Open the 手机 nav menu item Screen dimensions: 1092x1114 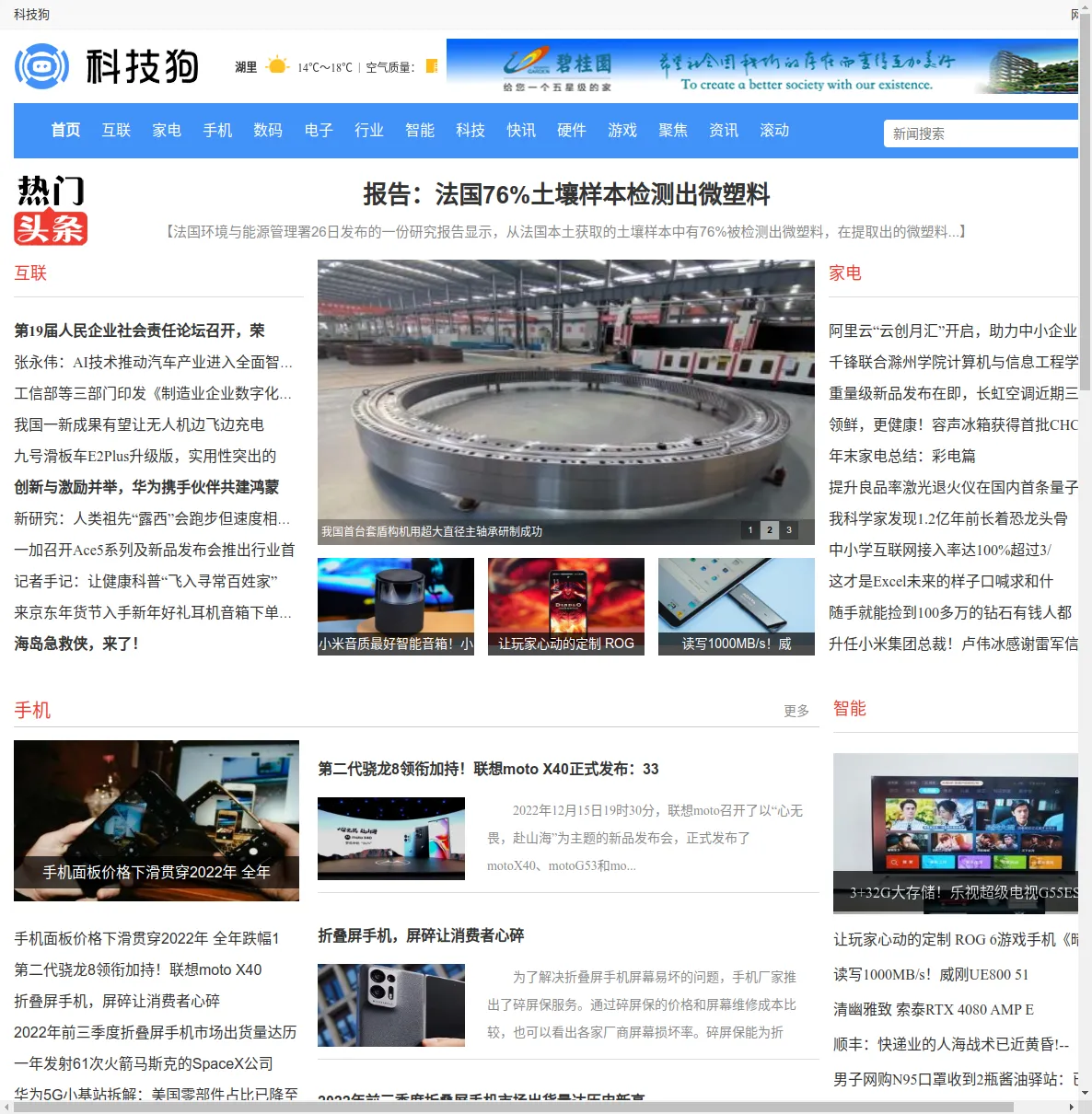click(217, 131)
